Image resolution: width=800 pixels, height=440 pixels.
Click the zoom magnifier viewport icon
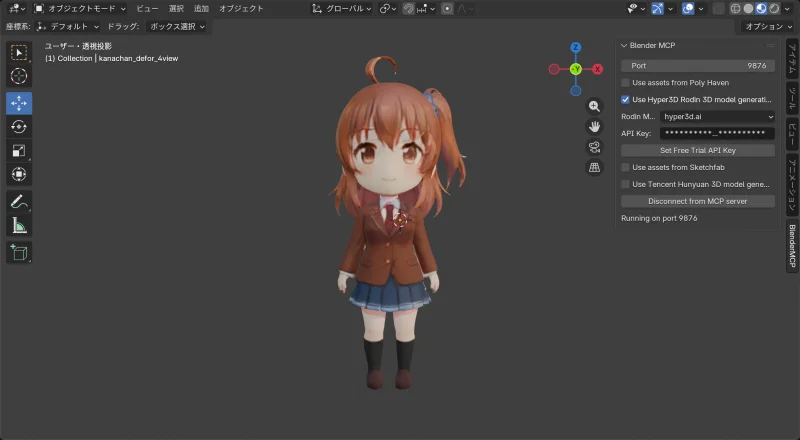[594, 106]
